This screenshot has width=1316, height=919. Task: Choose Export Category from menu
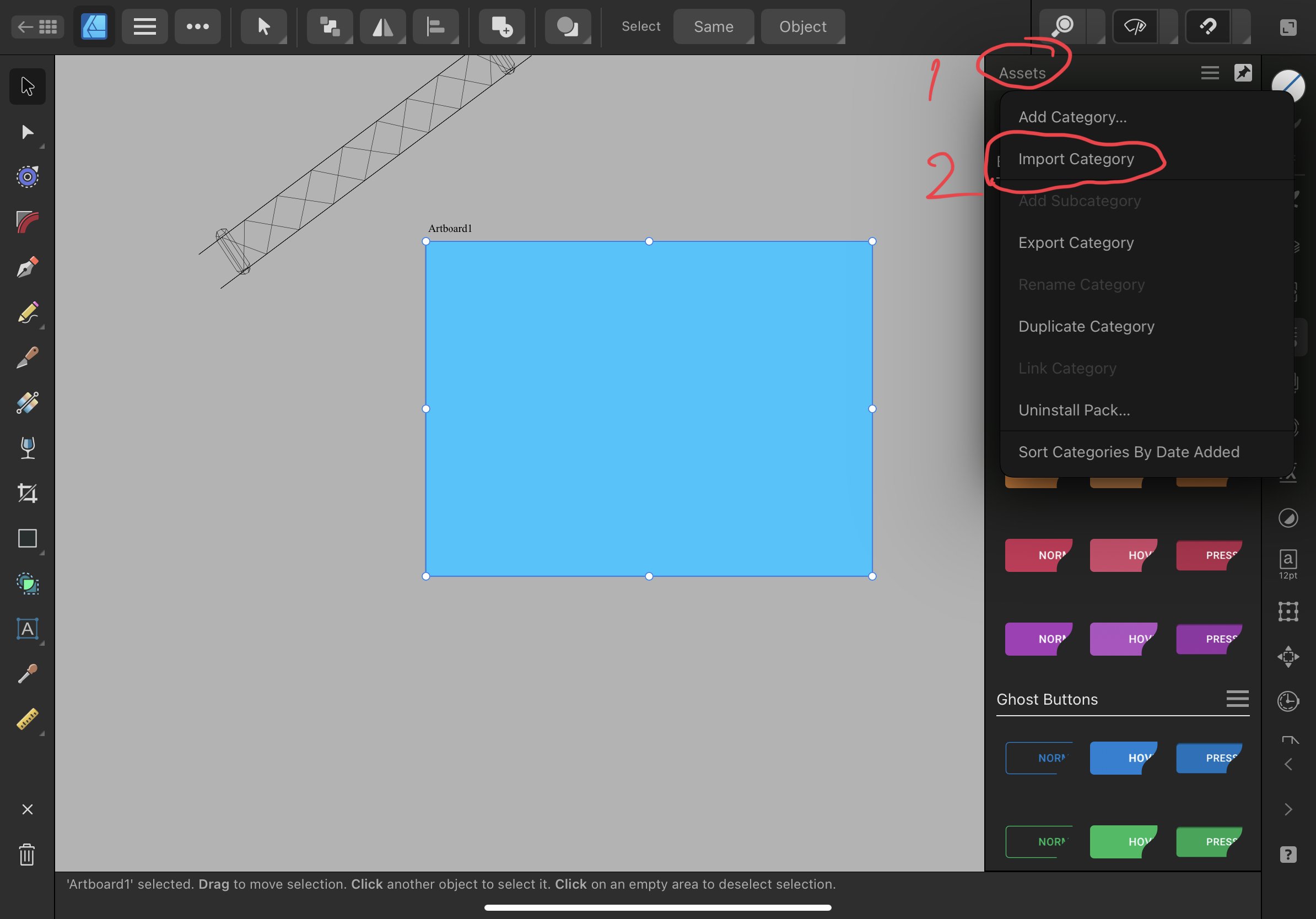[x=1076, y=242]
